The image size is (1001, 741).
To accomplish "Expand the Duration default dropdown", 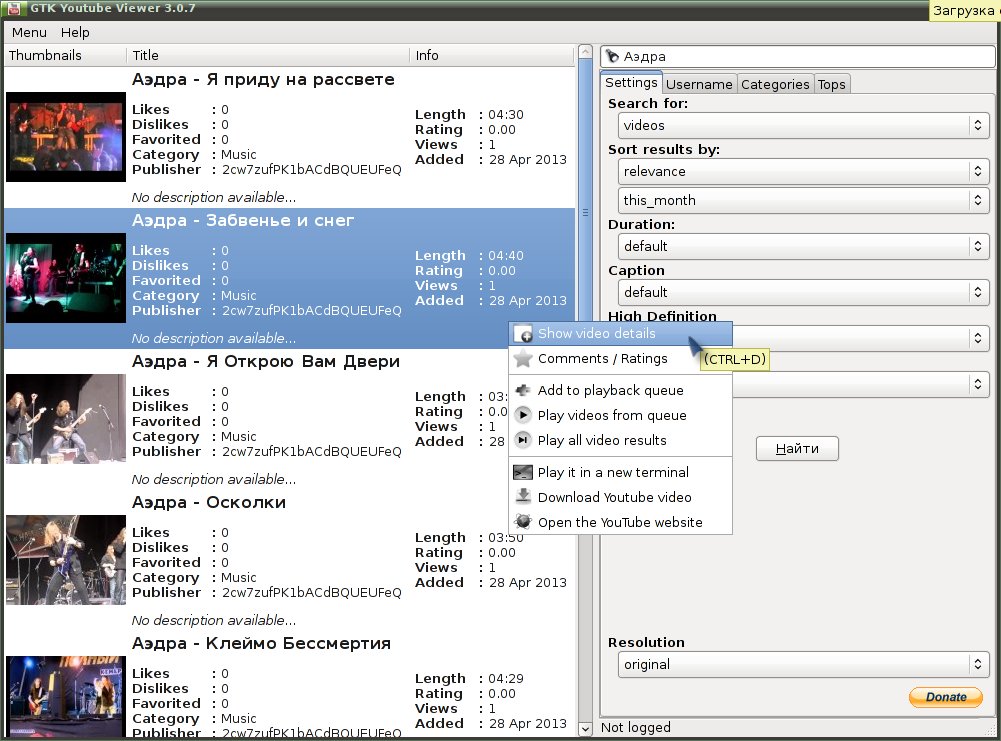I will 803,246.
